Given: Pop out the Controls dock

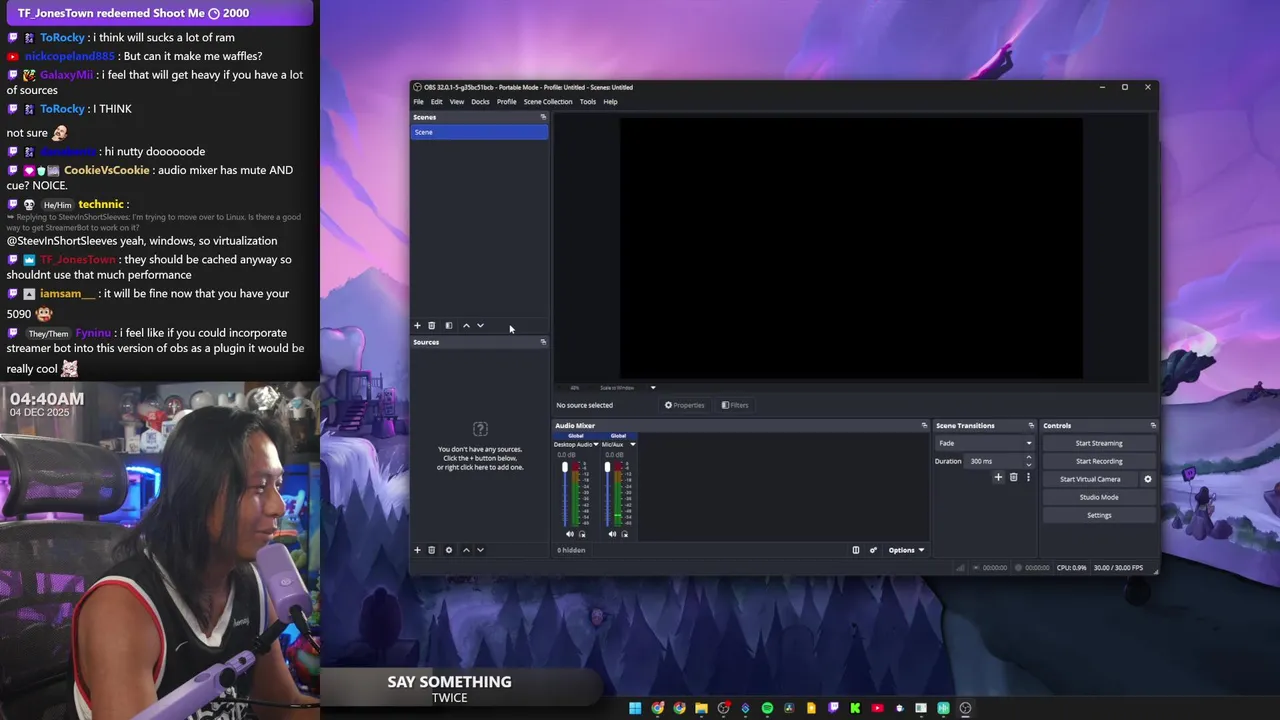Looking at the screenshot, I should 1153,426.
